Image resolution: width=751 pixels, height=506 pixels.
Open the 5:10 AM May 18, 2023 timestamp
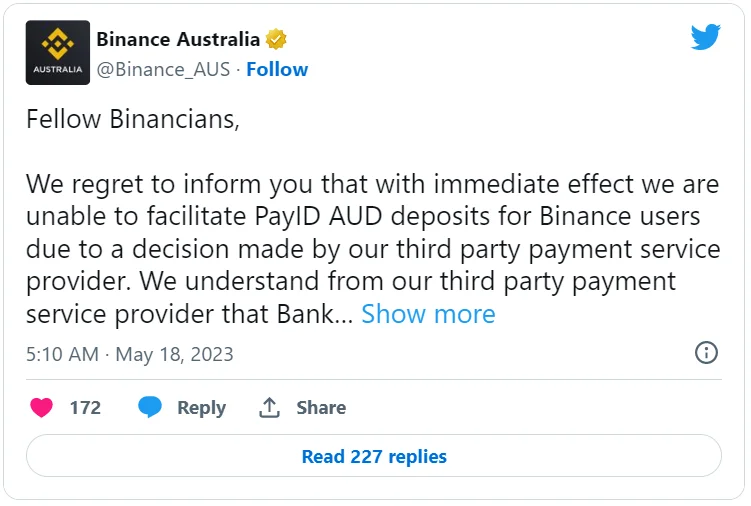[x=130, y=354]
